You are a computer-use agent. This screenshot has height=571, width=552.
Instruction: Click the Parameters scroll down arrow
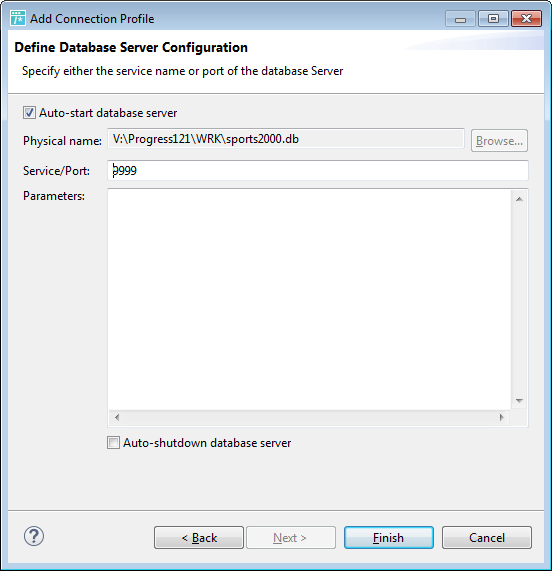519,401
